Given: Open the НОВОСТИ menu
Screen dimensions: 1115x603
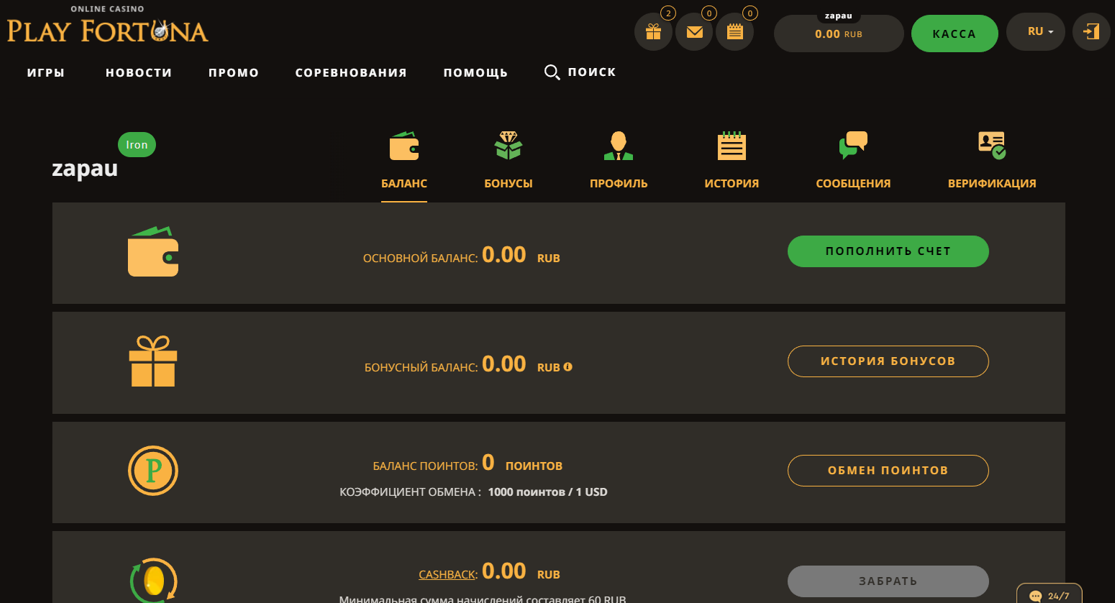Looking at the screenshot, I should pos(139,73).
